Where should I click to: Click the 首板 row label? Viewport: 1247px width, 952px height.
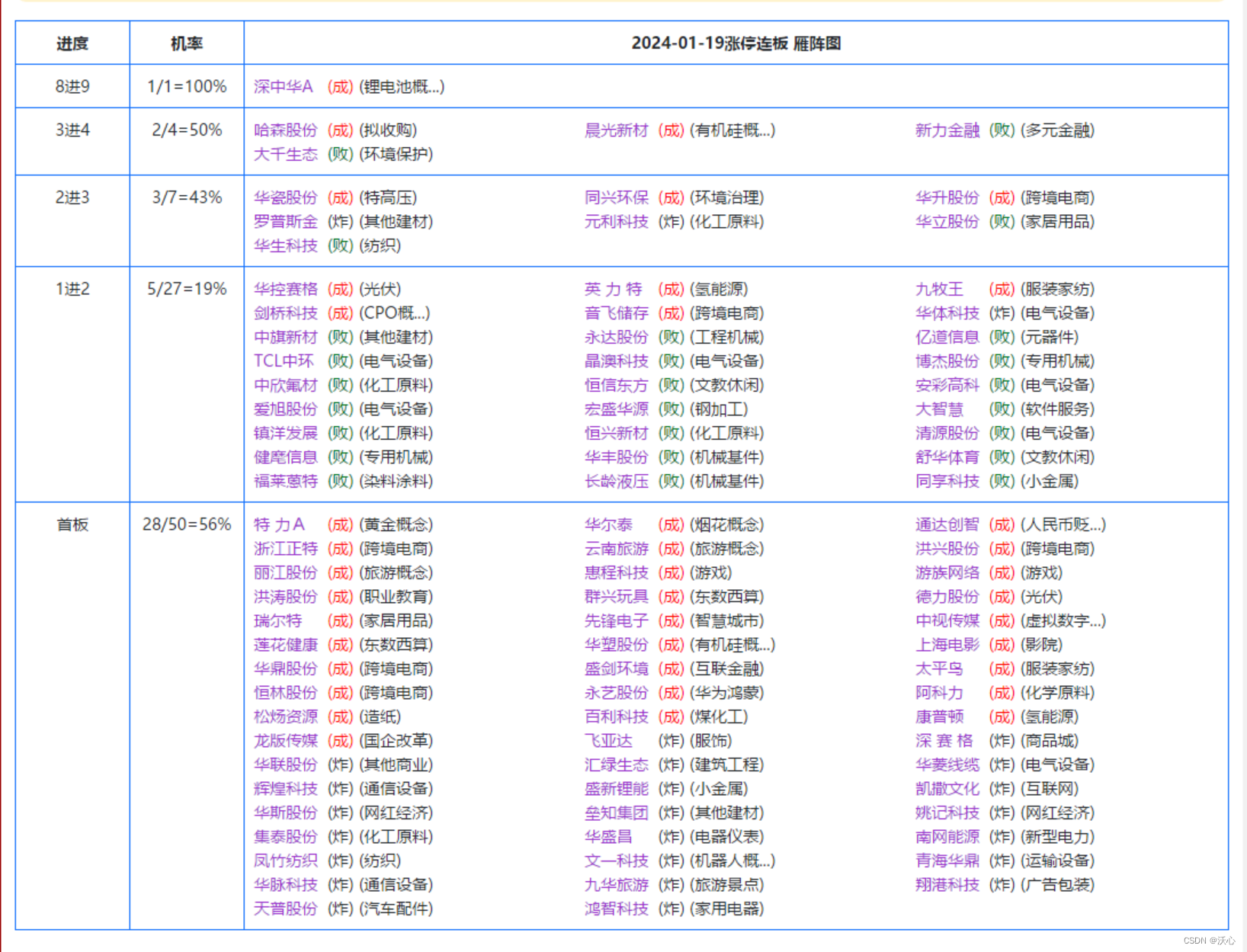click(72, 524)
